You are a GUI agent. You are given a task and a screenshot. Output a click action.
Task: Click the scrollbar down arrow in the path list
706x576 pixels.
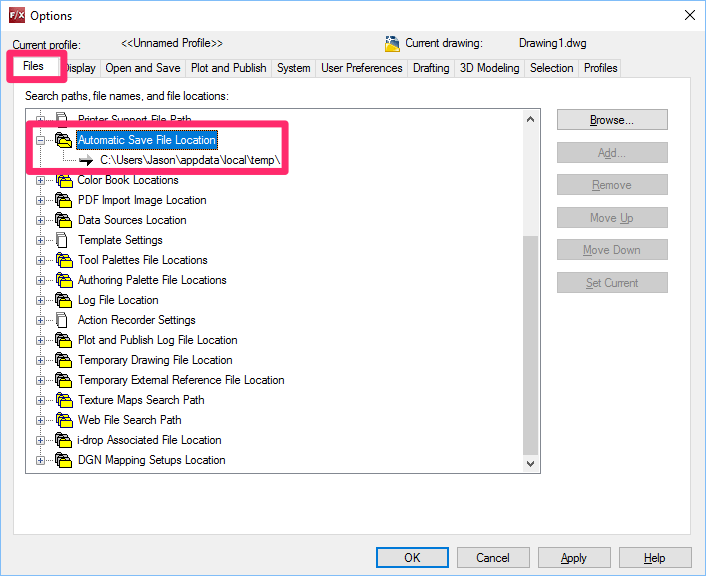(x=530, y=463)
